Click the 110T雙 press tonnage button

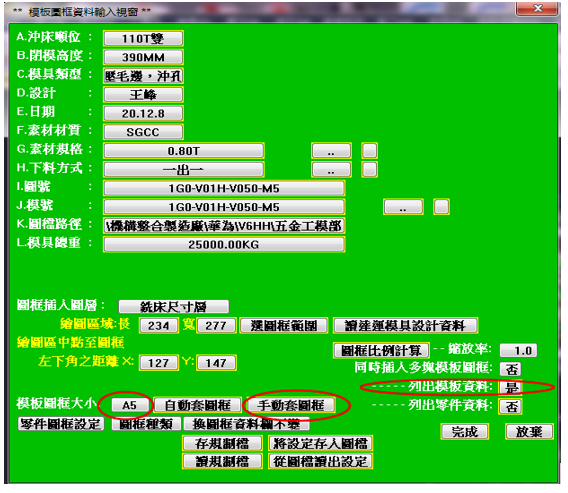(143, 38)
